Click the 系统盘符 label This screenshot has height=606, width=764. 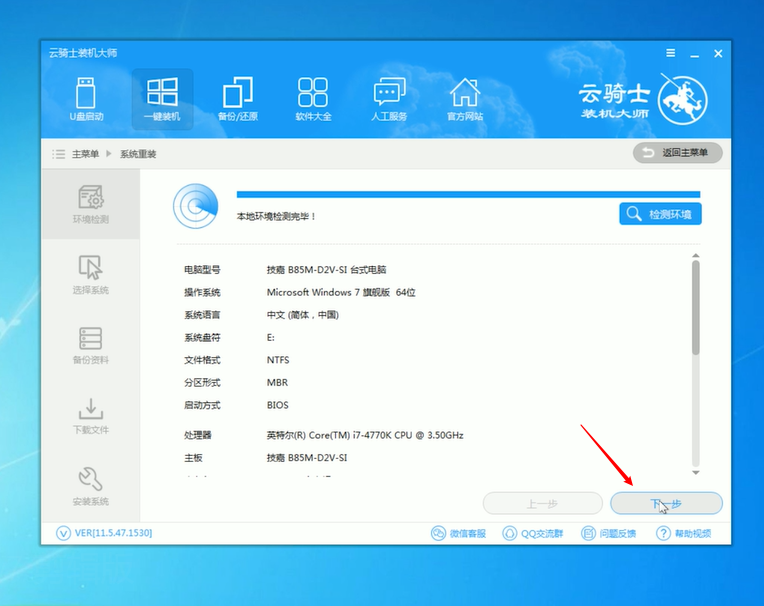point(202,338)
